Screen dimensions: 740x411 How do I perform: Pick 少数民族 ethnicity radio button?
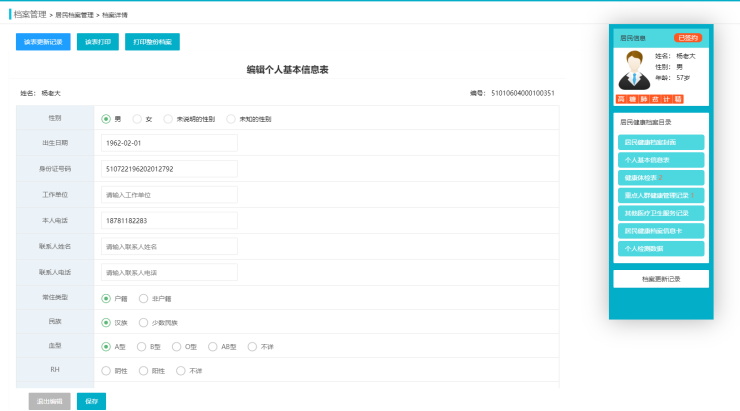pos(144,322)
